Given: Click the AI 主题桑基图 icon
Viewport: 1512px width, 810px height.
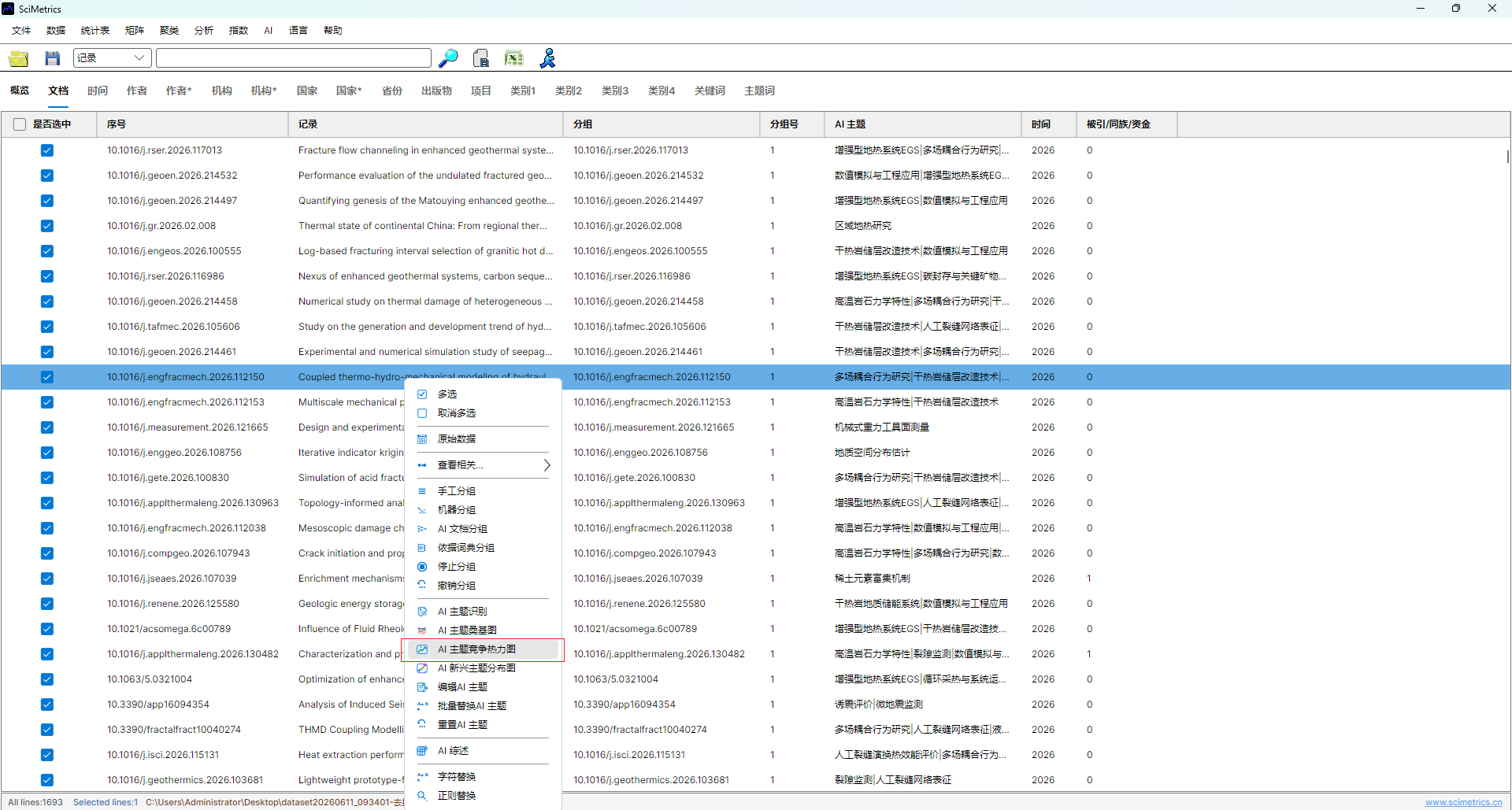Looking at the screenshot, I should [422, 631].
